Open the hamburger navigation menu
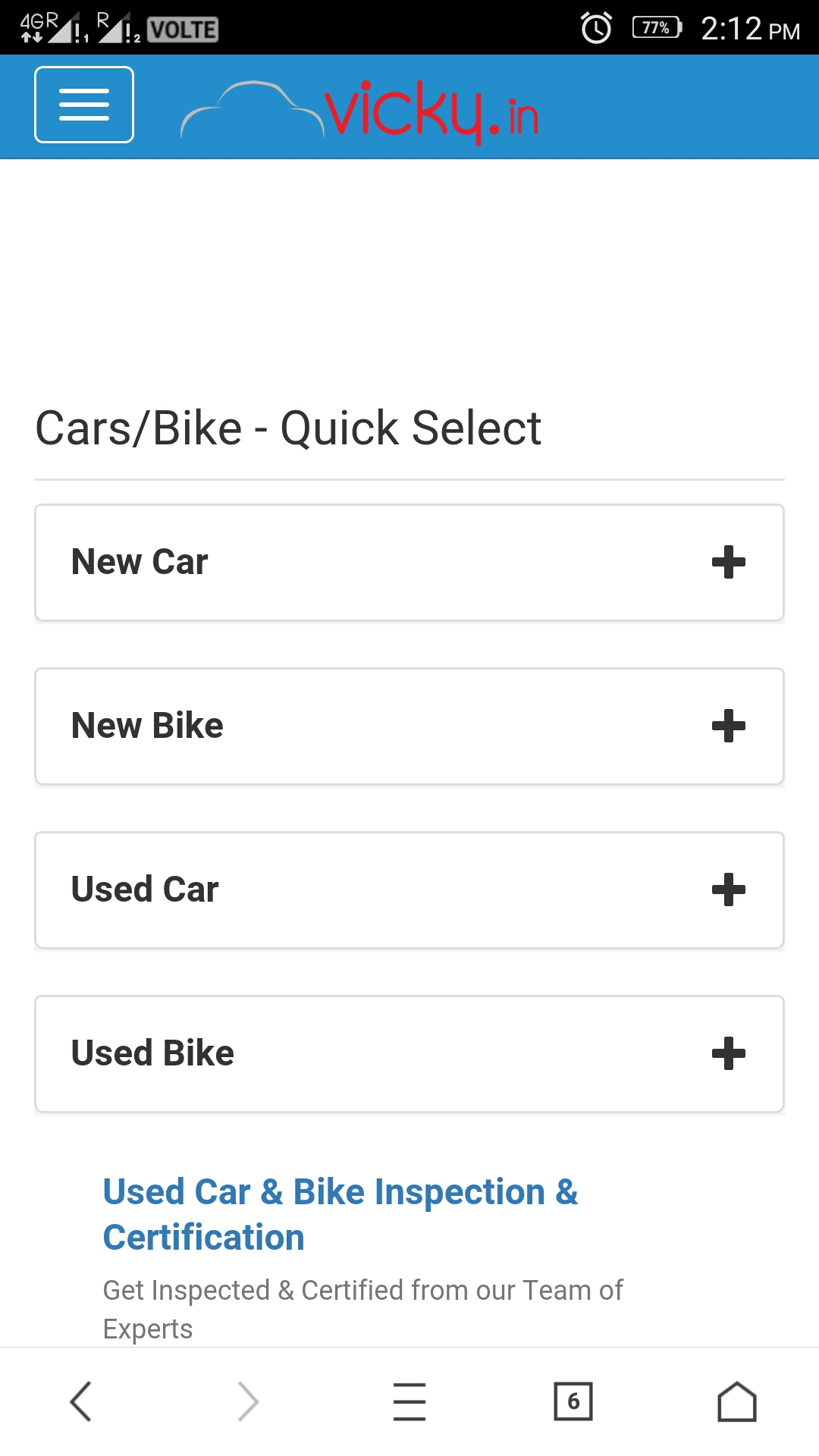Image resolution: width=819 pixels, height=1456 pixels. pyautogui.click(x=84, y=105)
